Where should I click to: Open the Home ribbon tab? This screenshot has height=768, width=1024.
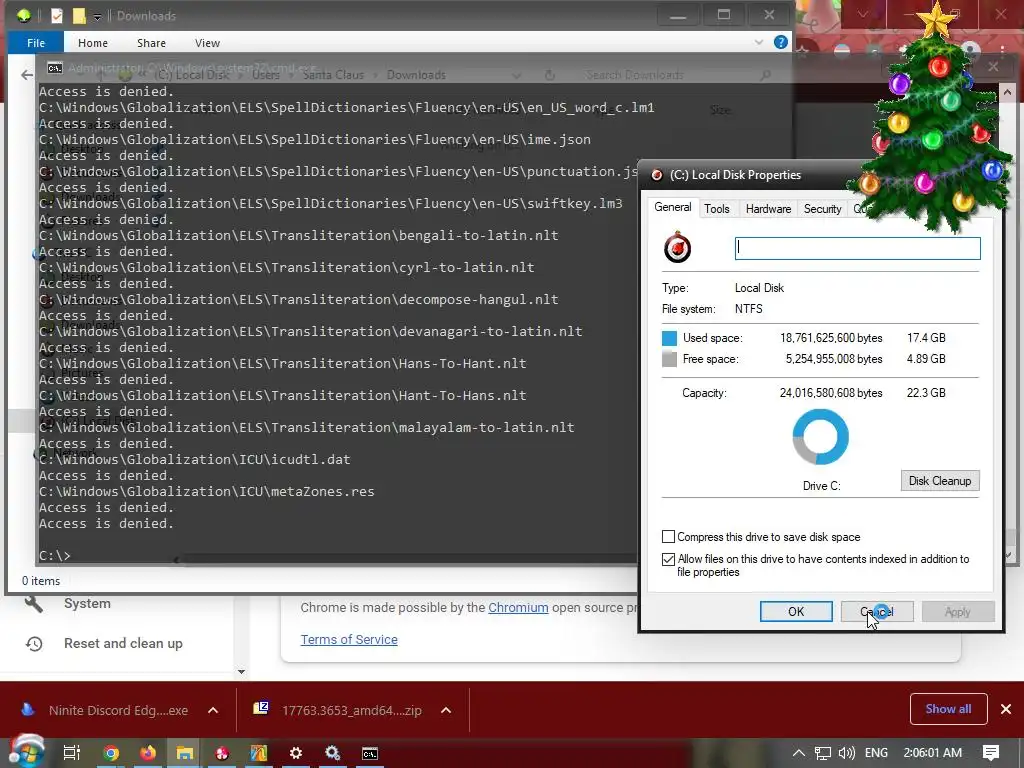93,43
